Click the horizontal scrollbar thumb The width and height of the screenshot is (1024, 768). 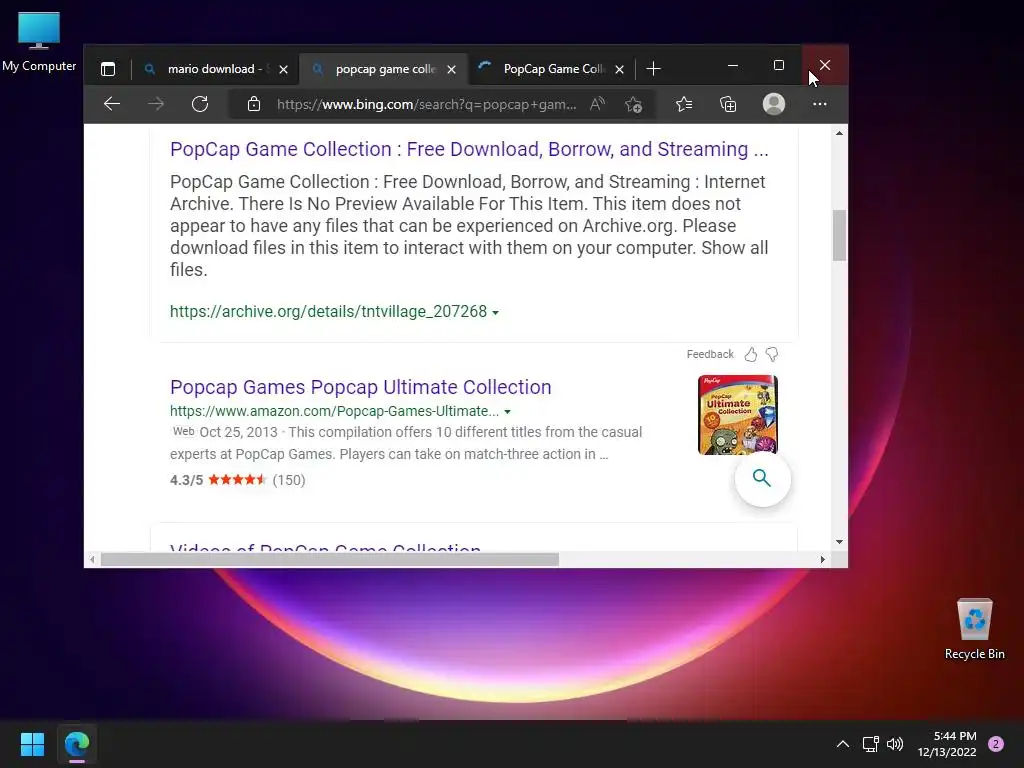coord(330,560)
